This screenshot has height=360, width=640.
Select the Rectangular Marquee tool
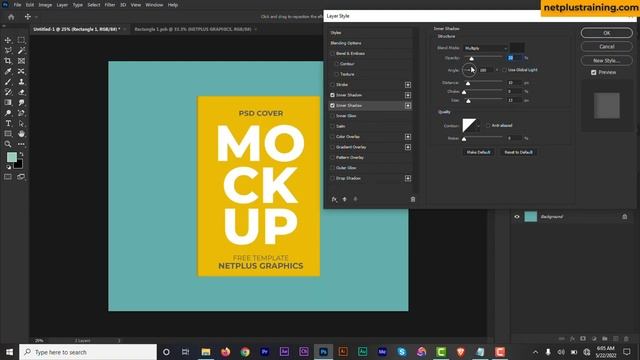click(x=21, y=40)
